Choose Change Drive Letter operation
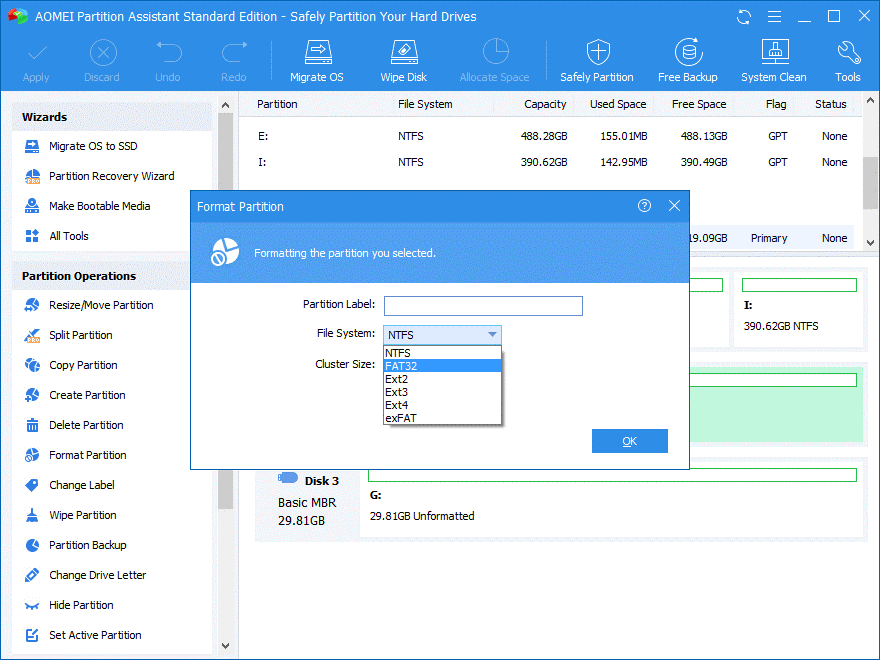Viewport: 880px width, 660px height. [x=97, y=575]
